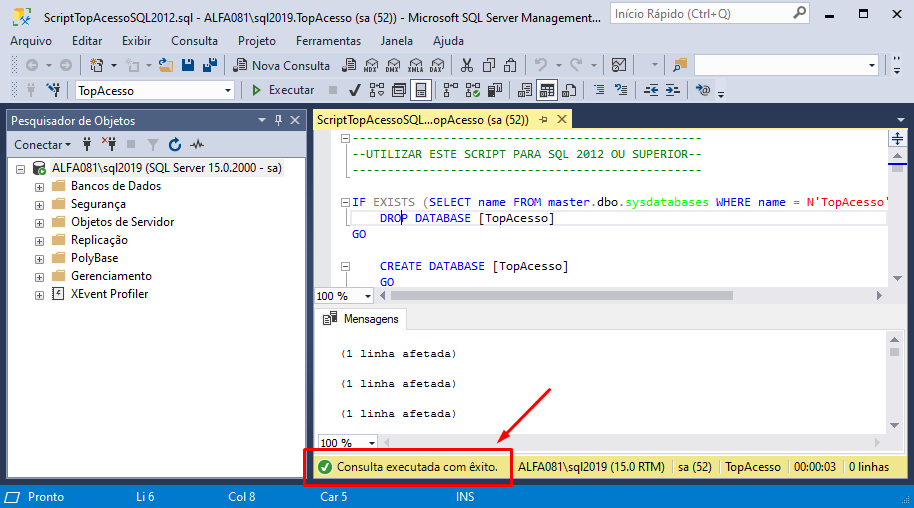The height and width of the screenshot is (508, 914).
Task: Click the Início Rápido search field
Action: point(700,14)
